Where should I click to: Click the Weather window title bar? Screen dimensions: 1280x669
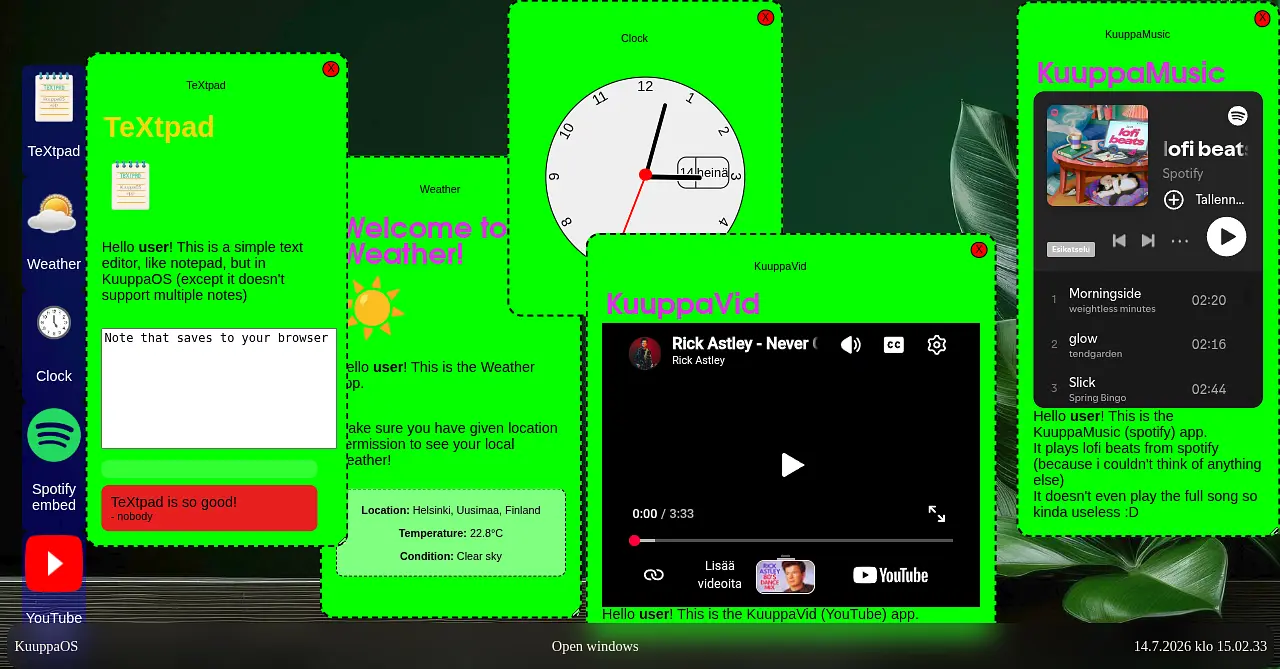(440, 189)
